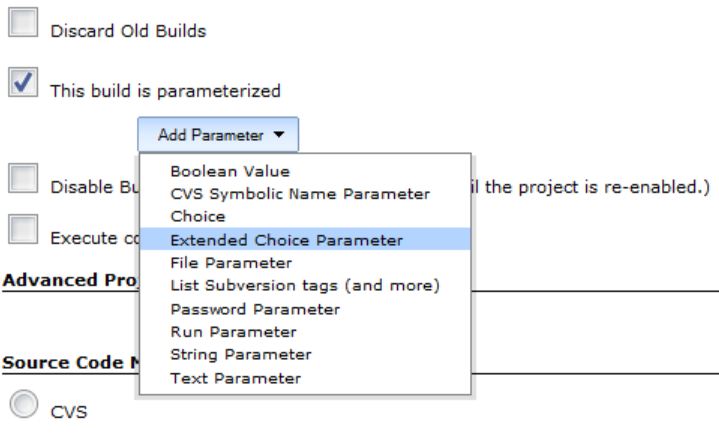Enable the Discard Old Builds checkbox
Screen dimensions: 719x435
[22, 26]
